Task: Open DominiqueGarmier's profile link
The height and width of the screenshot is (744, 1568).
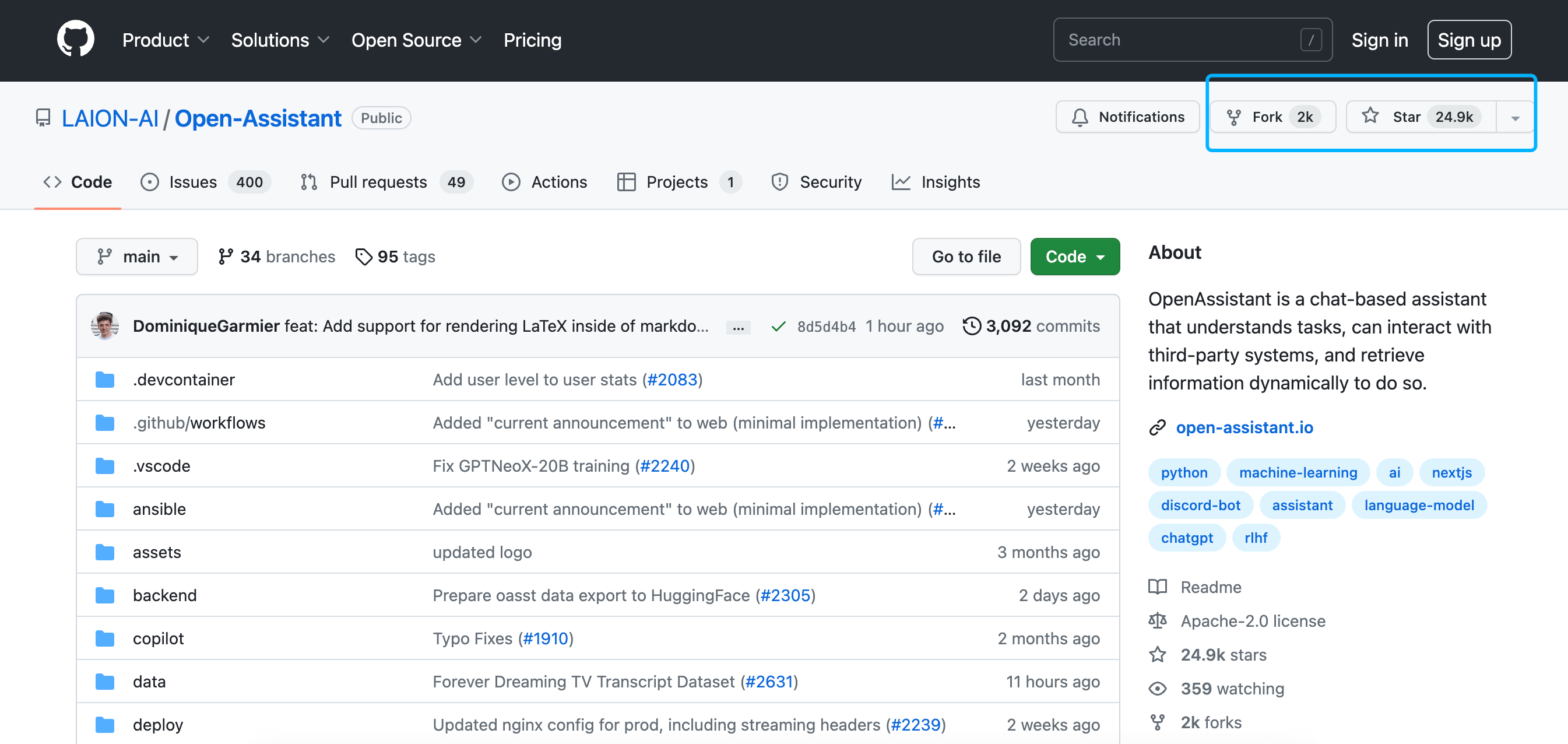Action: point(206,326)
